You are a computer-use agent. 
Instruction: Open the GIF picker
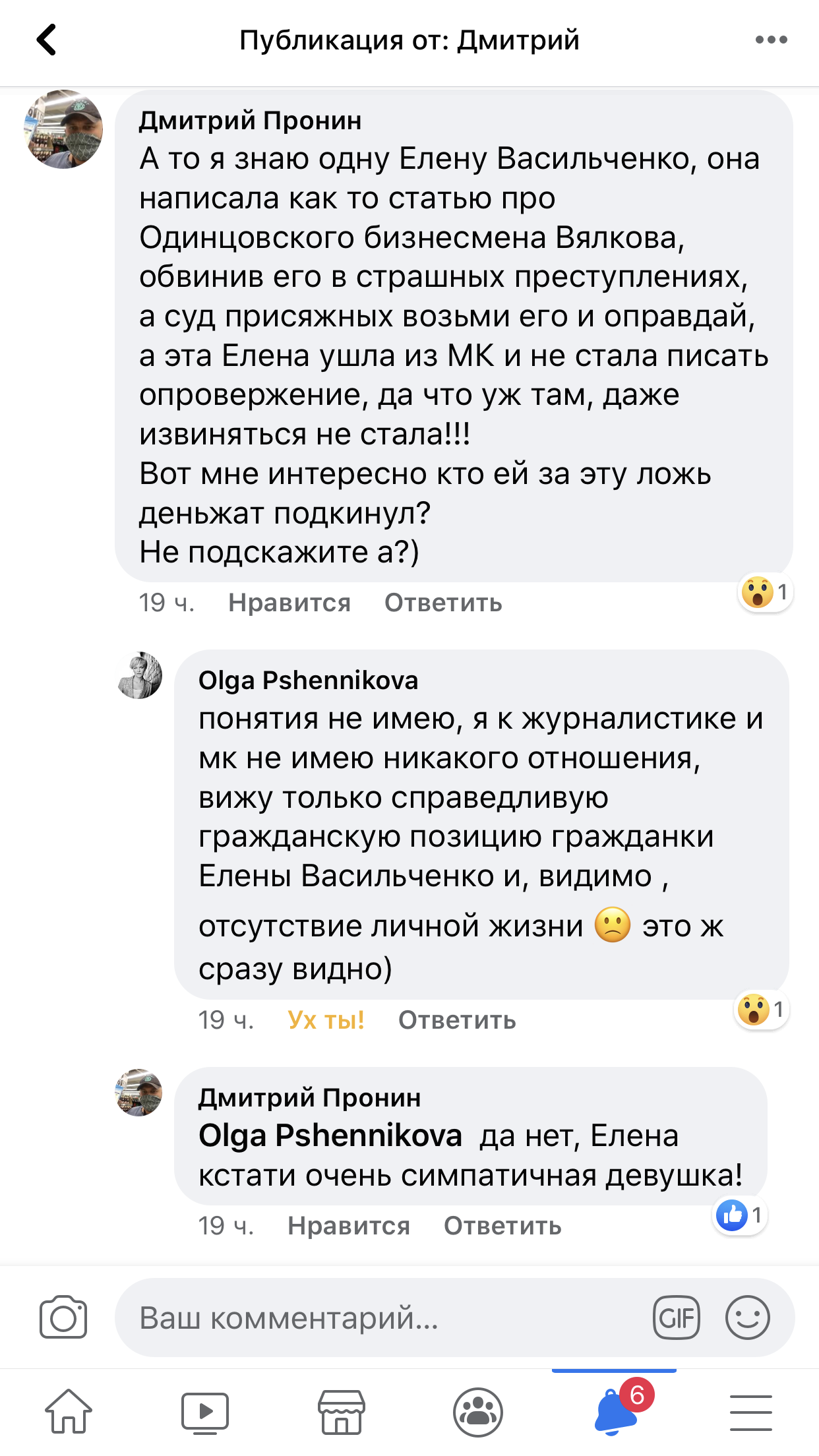(x=676, y=1318)
